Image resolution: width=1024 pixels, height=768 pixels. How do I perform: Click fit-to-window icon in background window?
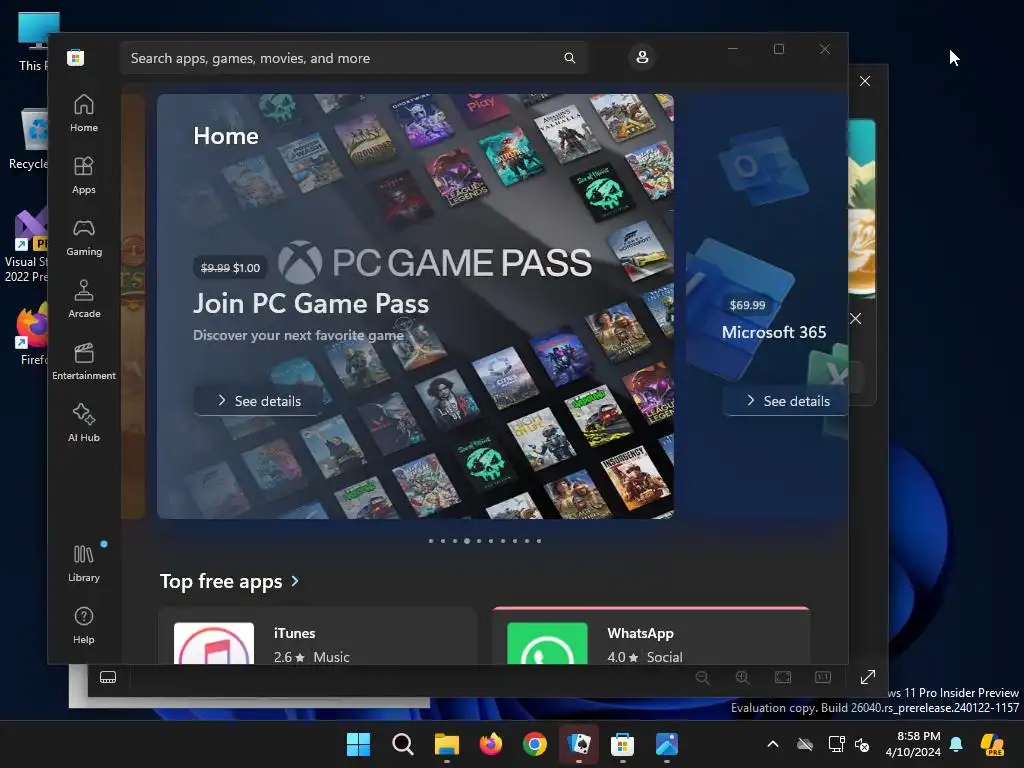coord(783,677)
